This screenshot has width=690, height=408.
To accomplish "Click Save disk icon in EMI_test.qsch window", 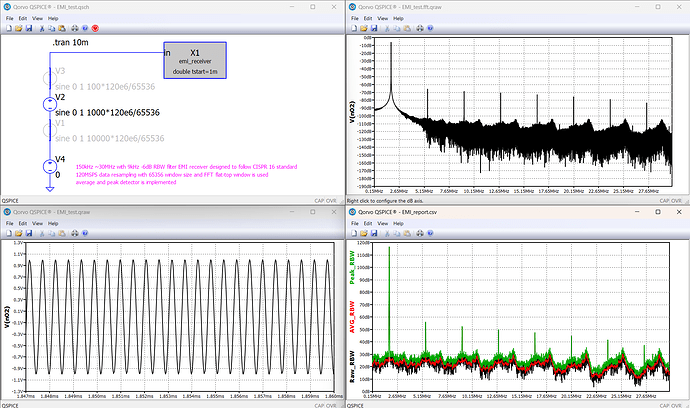I will (x=29, y=28).
